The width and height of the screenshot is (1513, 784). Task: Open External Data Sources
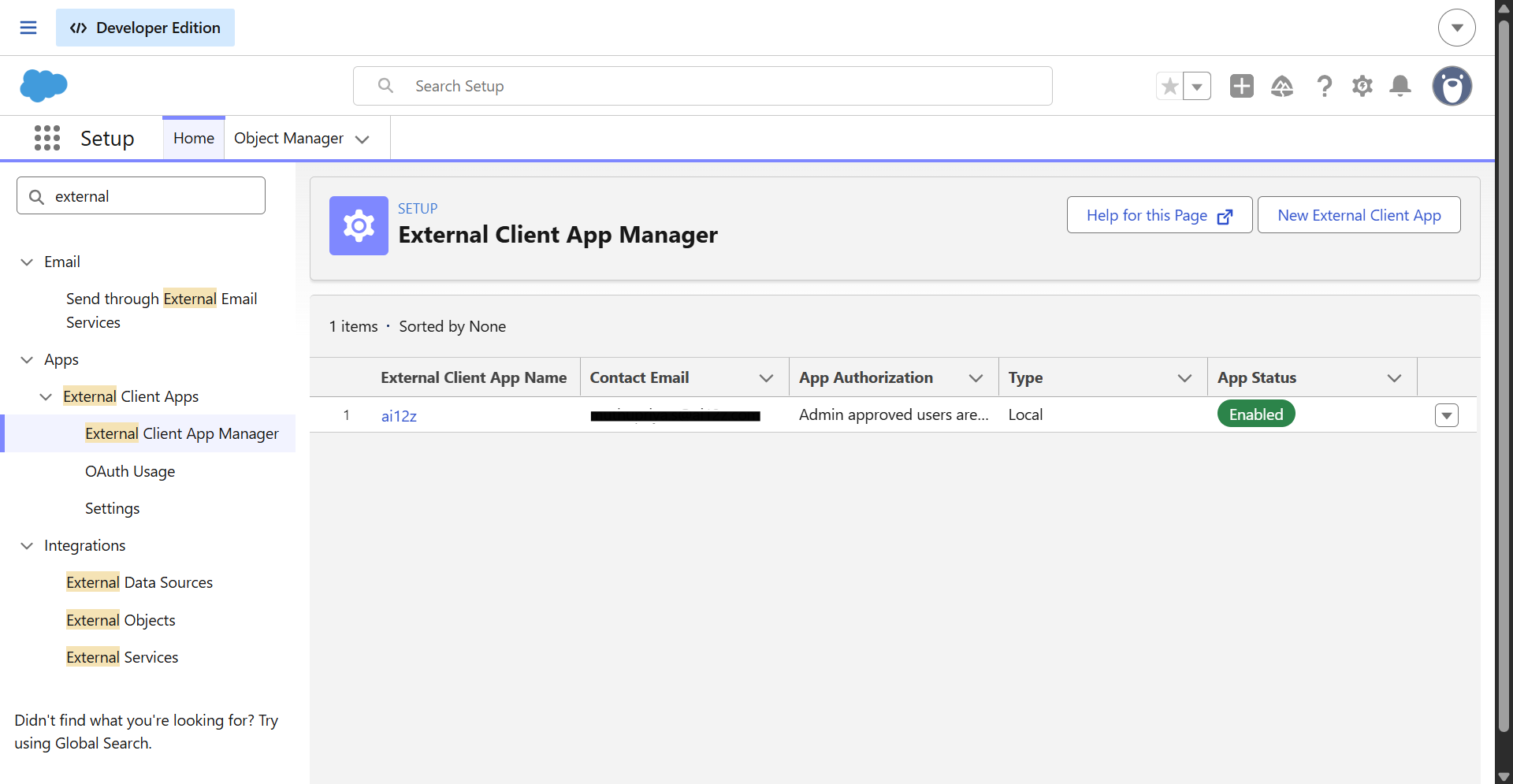139,582
